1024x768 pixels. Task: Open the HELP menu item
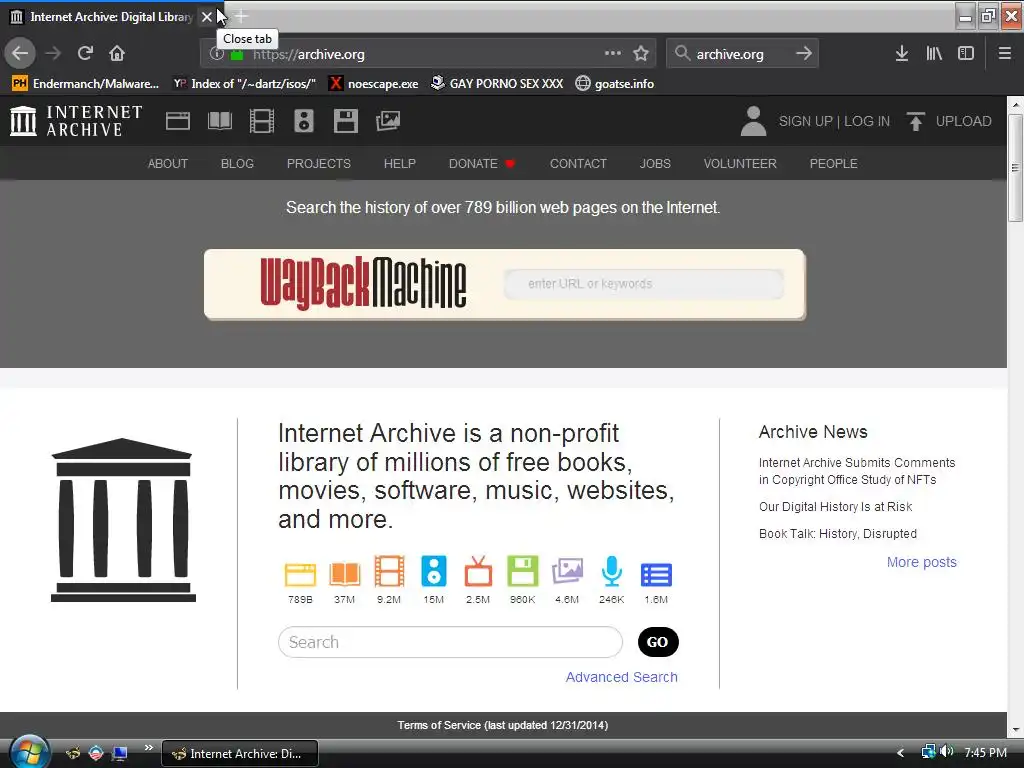point(400,163)
